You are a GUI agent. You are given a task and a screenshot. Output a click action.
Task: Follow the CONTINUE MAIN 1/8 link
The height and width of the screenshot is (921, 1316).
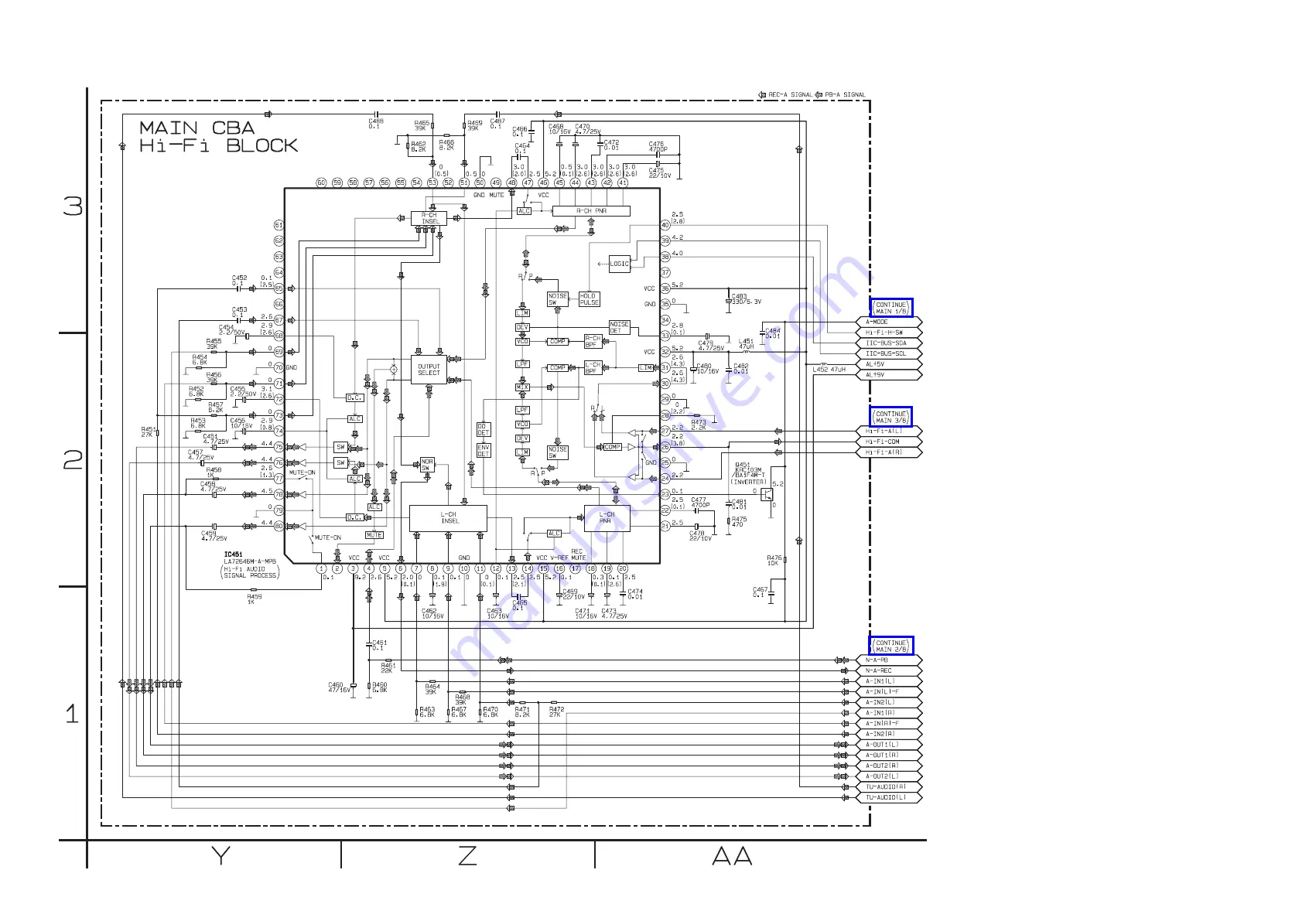891,308
